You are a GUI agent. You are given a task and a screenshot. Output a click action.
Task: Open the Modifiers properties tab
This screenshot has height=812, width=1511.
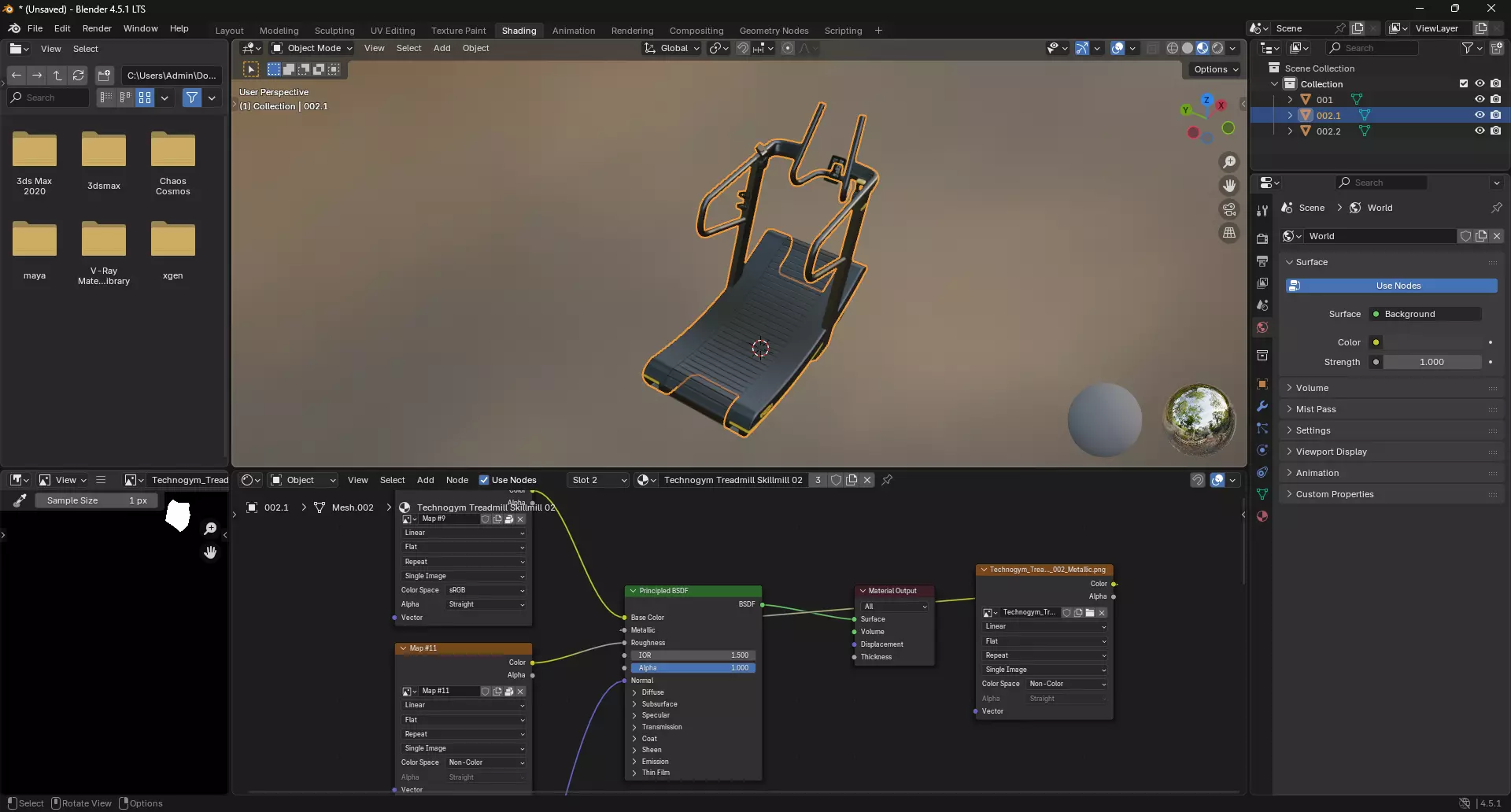point(1262,407)
